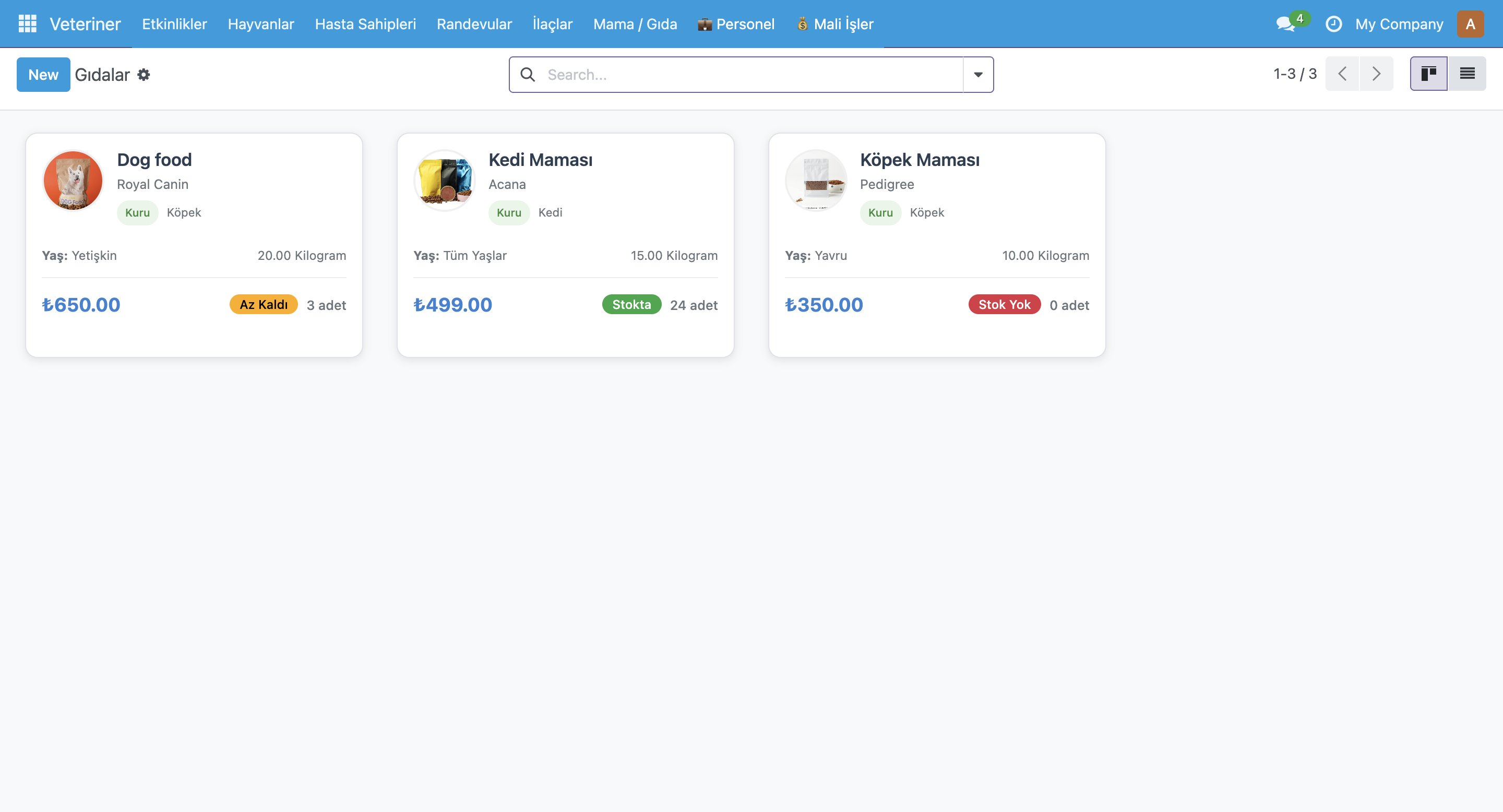
Task: Click the magnifier search icon
Action: click(x=528, y=75)
